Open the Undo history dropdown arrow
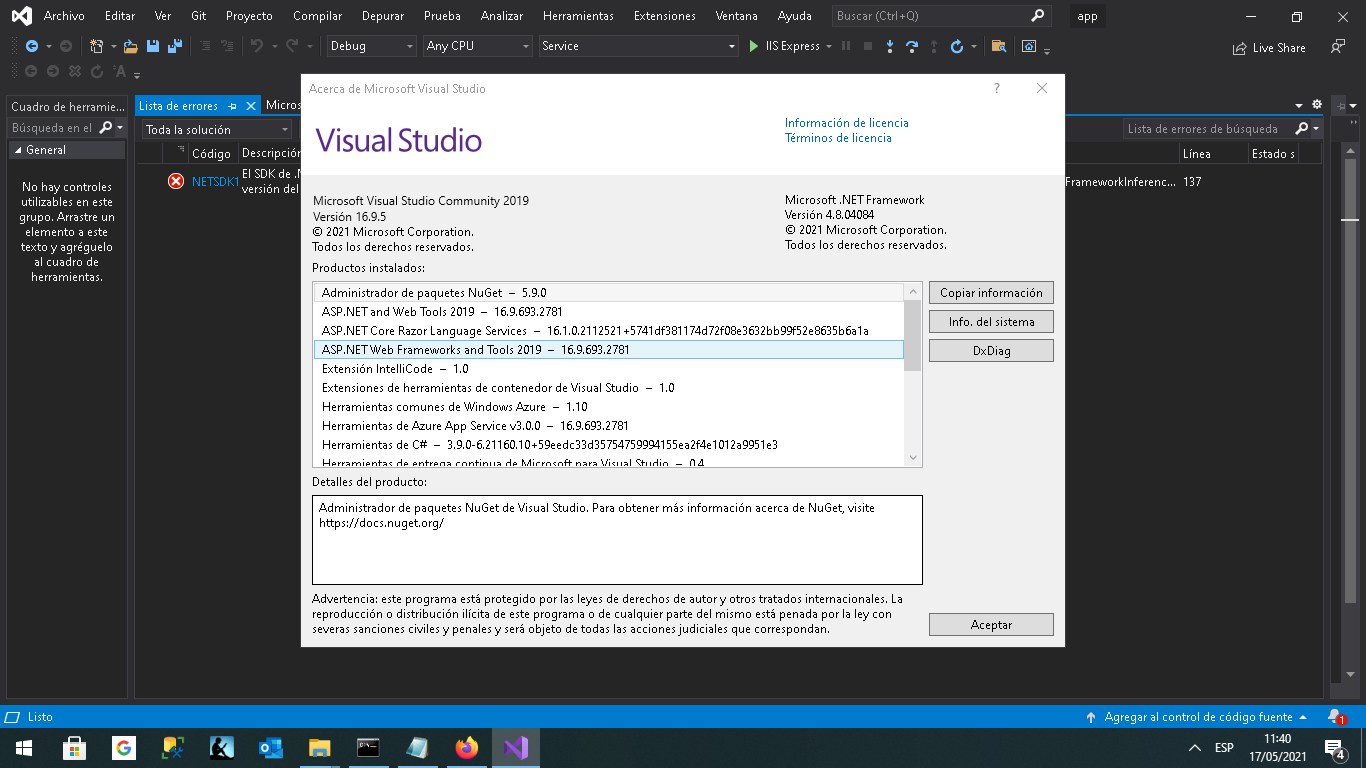1366x768 pixels. 273,46
